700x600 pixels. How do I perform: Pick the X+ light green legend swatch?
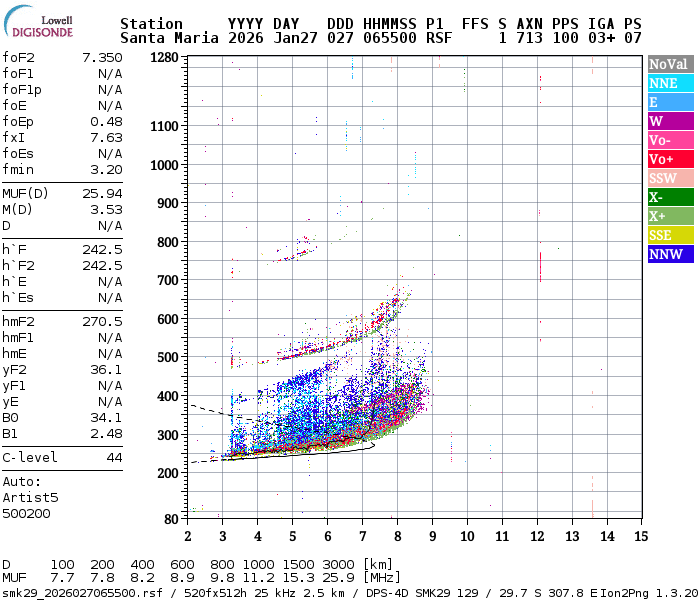click(669, 216)
